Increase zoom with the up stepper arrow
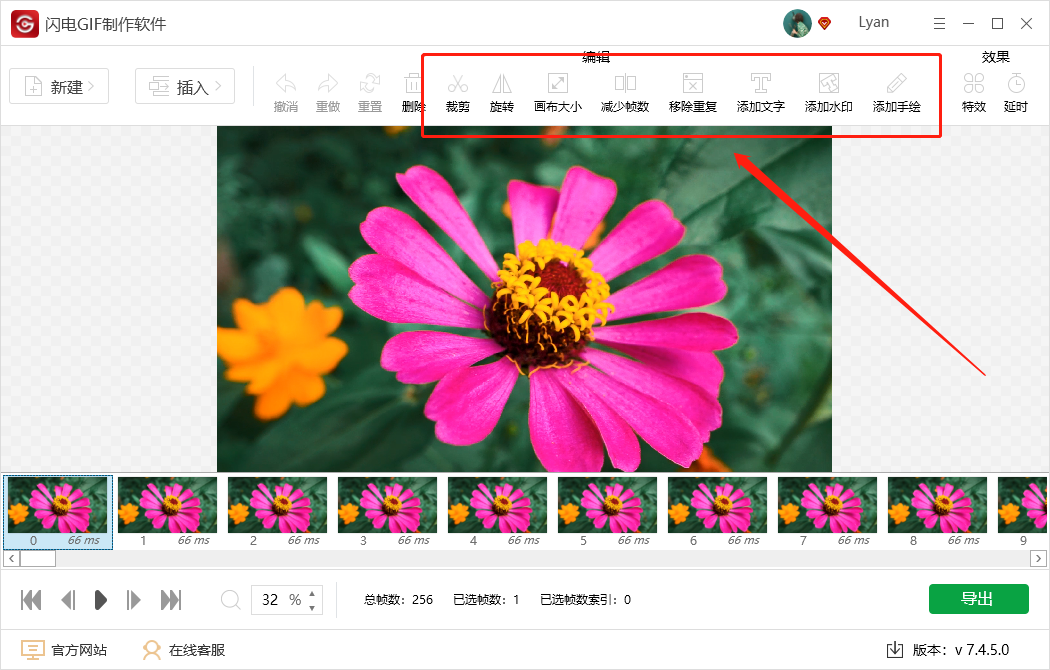The height and width of the screenshot is (670, 1050). 312,593
